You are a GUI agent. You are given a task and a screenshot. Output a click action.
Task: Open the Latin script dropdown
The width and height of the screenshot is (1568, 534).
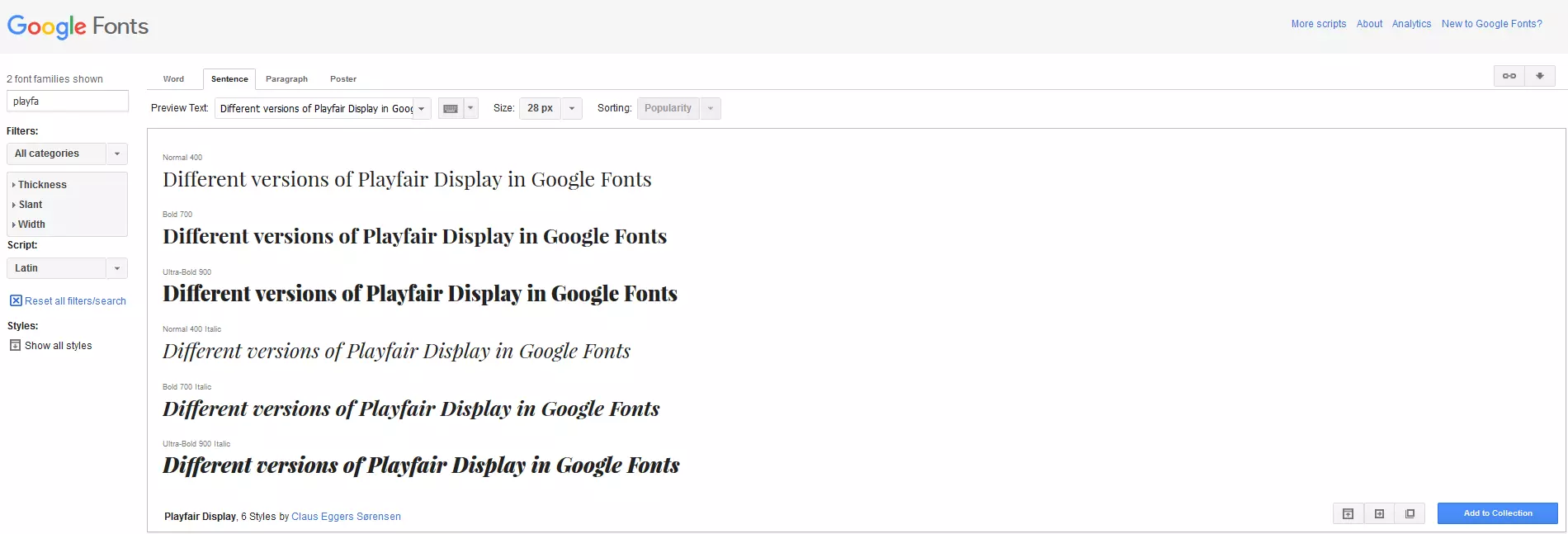coord(67,268)
